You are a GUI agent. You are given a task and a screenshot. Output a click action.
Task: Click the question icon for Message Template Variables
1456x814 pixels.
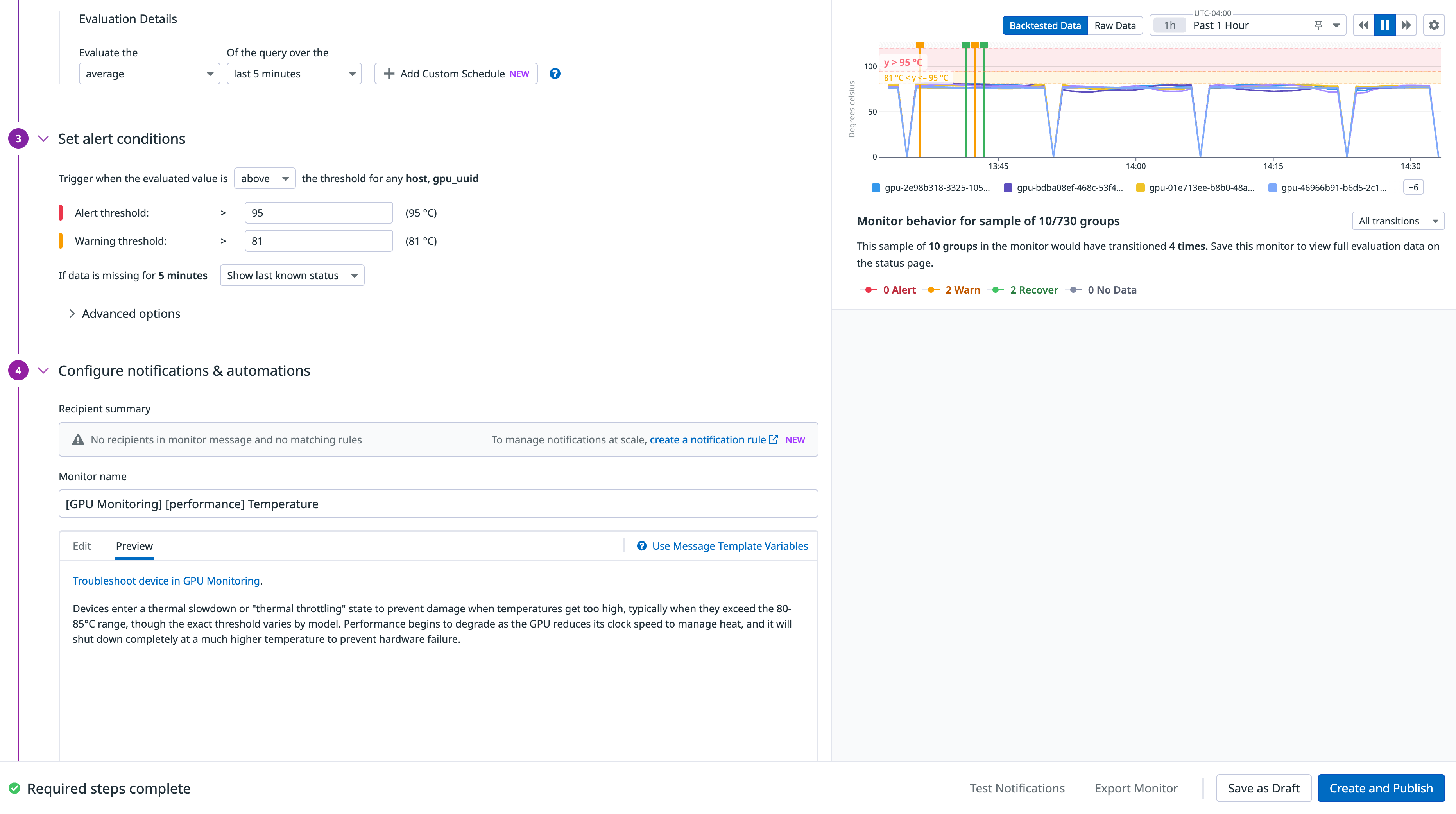coord(641,546)
